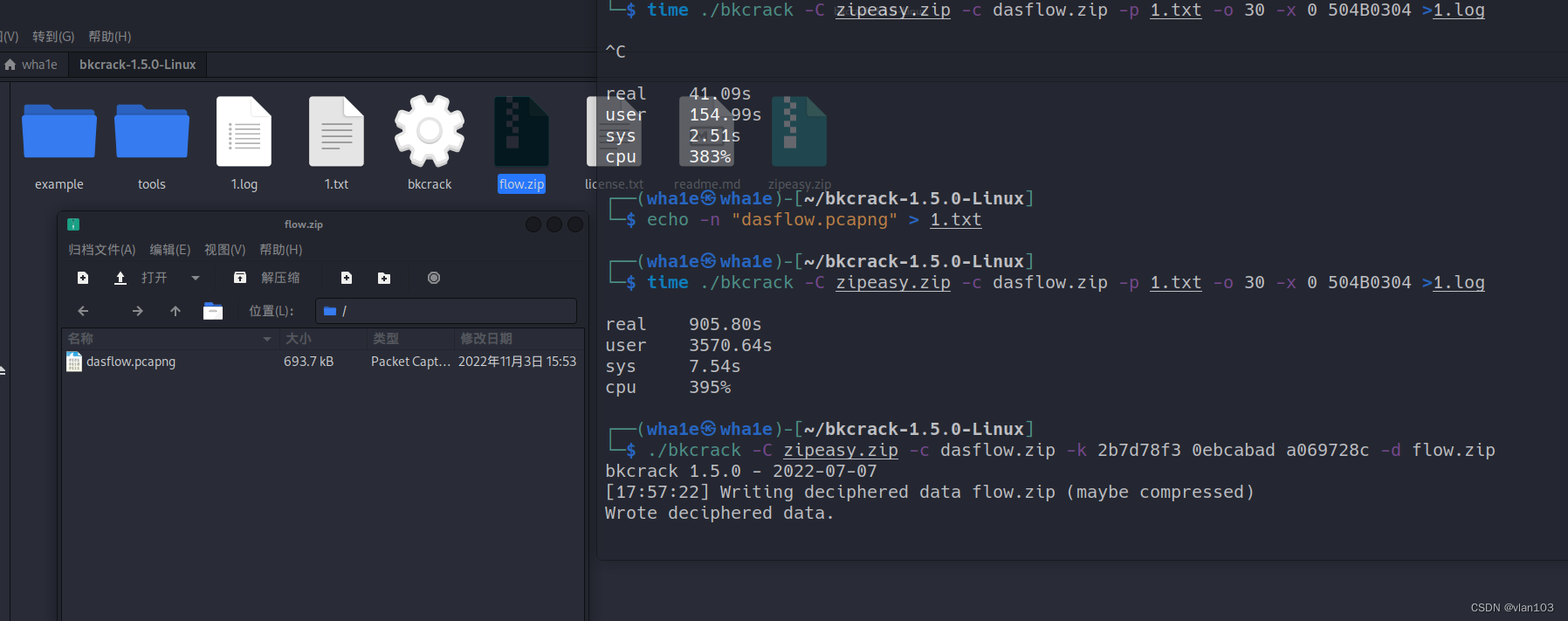The width and height of the screenshot is (1568, 621).
Task: Click the add folder icon in toolbar
Action: [384, 278]
